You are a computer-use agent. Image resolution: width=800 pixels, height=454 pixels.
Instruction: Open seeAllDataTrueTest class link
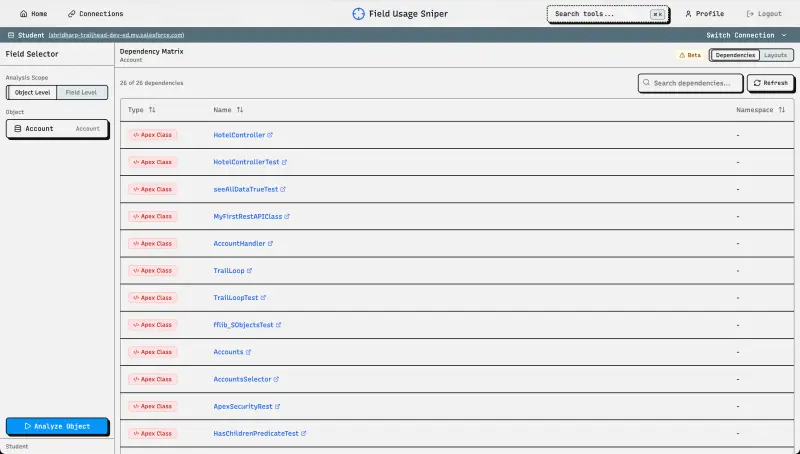245,189
